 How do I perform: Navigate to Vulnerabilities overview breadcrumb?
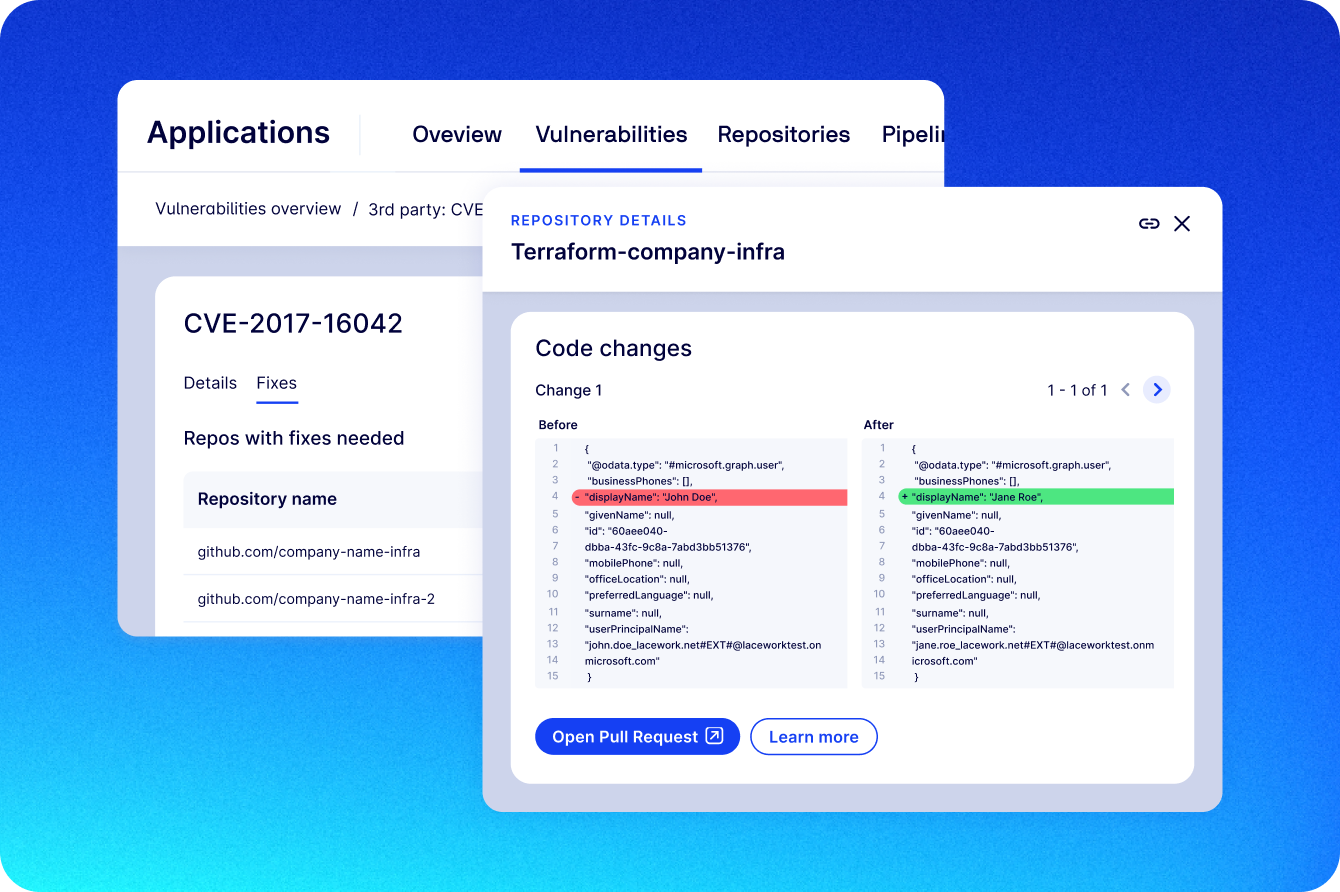[x=248, y=209]
